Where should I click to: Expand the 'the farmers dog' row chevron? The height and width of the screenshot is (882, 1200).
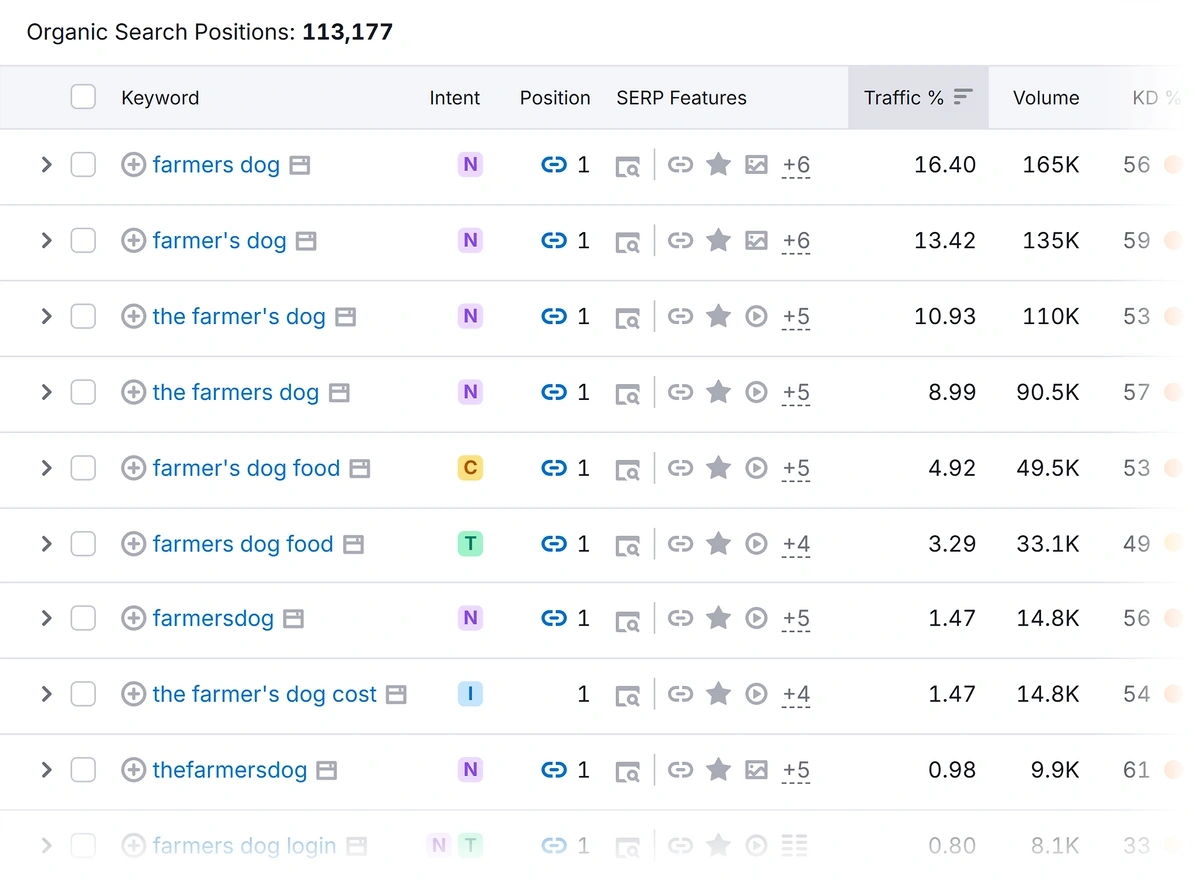click(46, 393)
